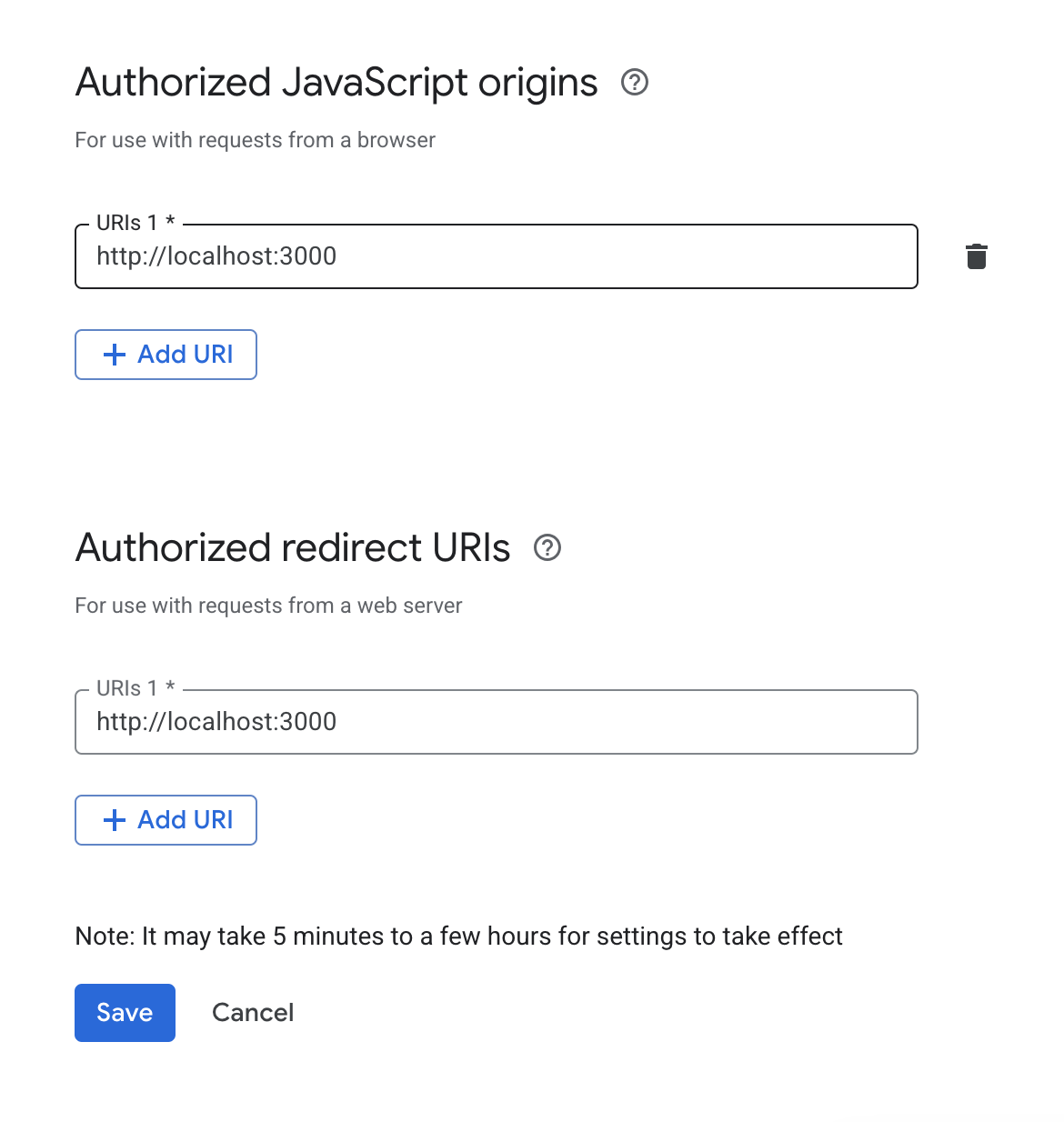Click the Authorized redirect URIs heading

coord(292,548)
